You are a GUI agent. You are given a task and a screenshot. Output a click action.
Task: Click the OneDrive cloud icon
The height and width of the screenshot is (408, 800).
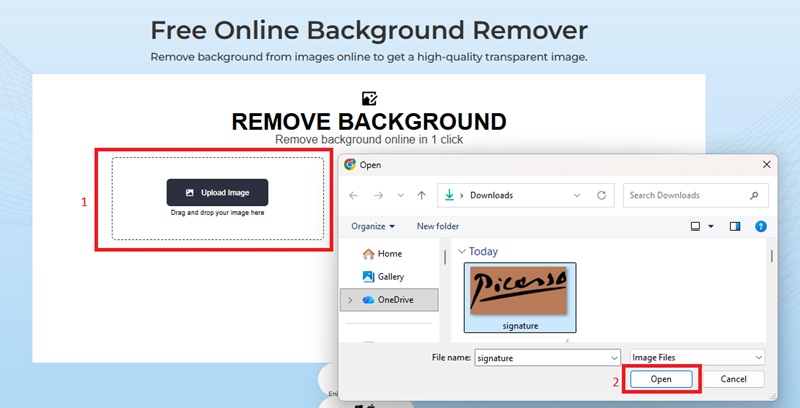point(368,300)
